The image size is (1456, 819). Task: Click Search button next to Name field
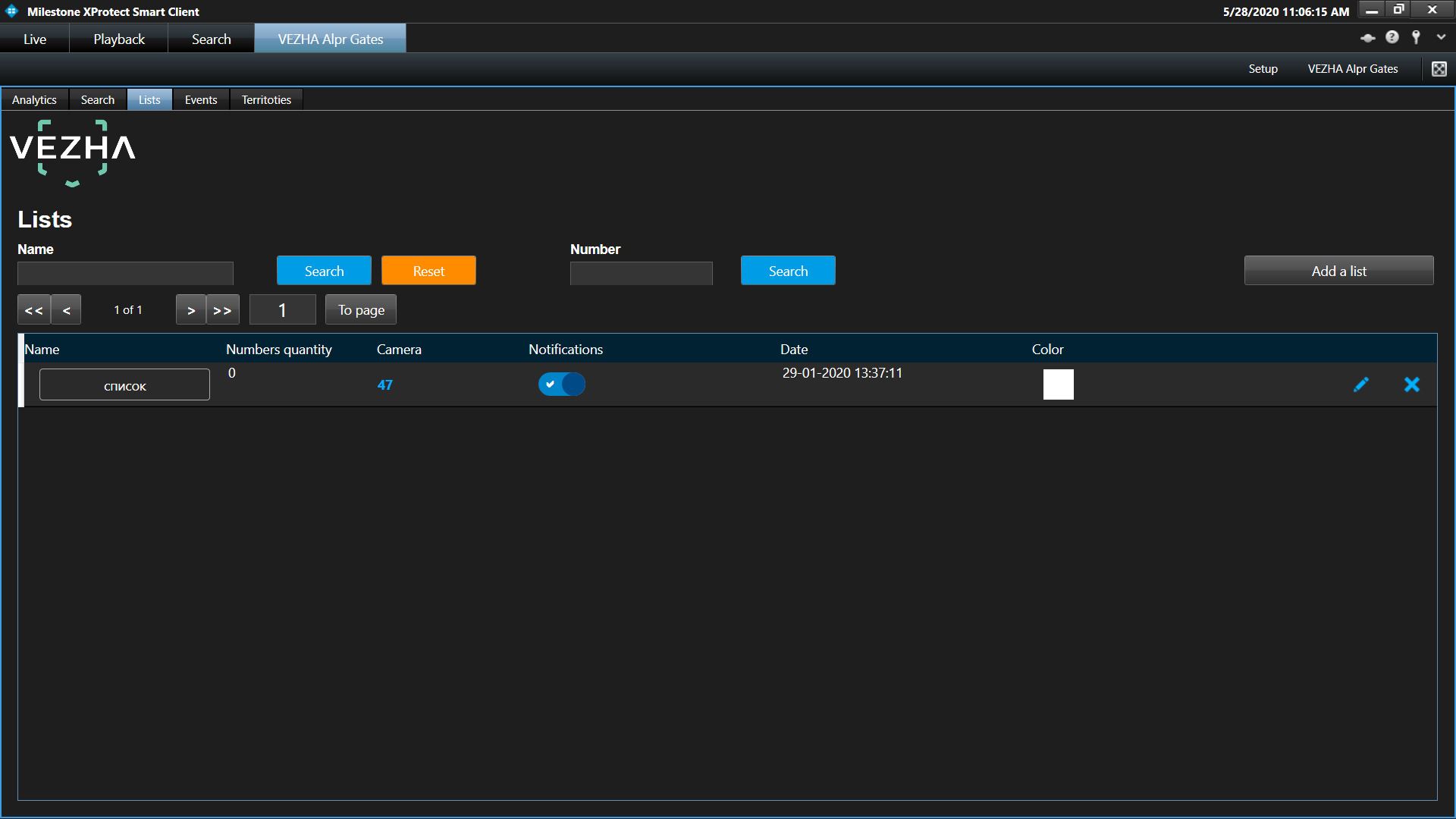pos(324,271)
